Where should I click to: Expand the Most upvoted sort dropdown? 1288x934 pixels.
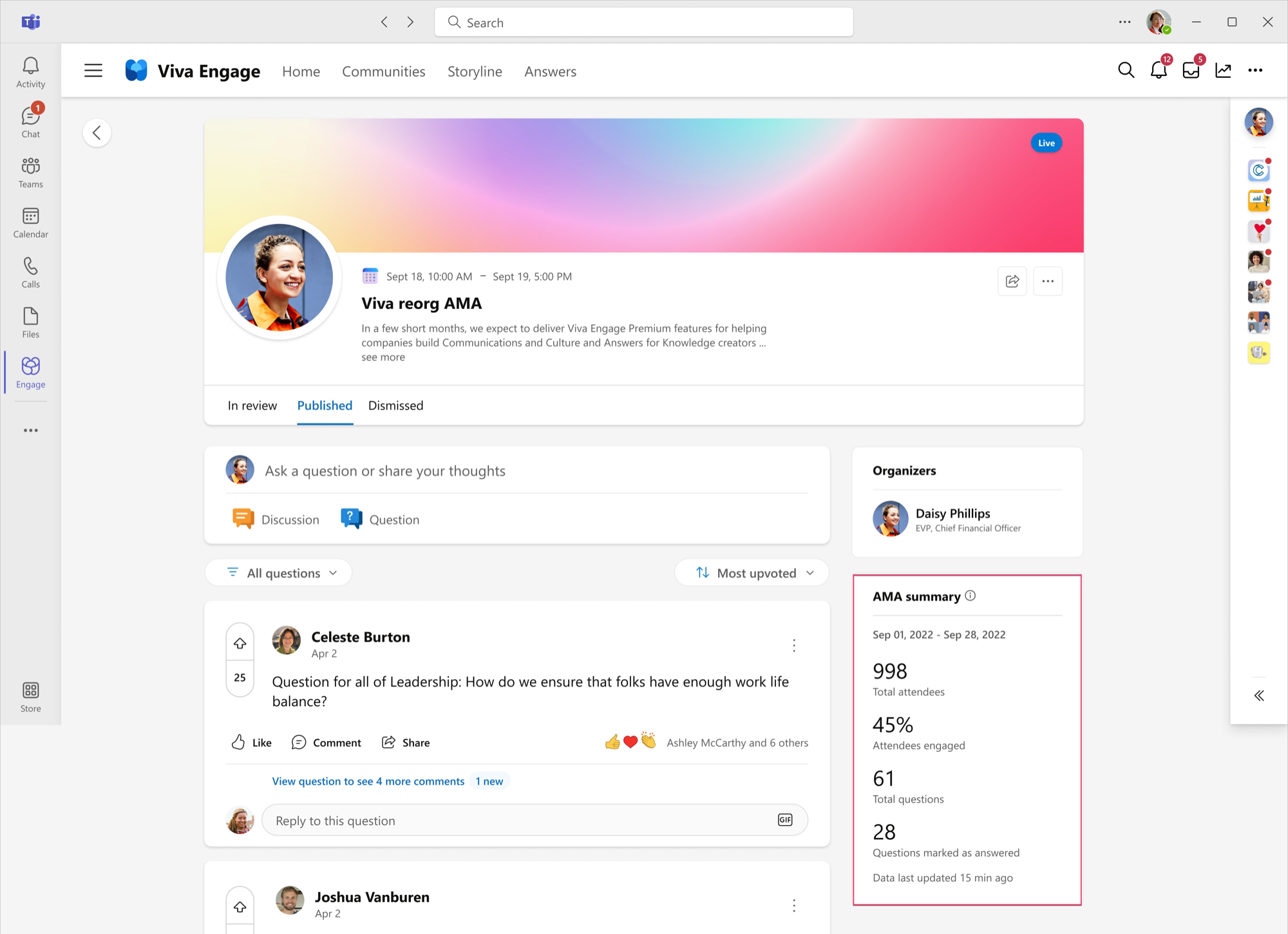click(751, 573)
